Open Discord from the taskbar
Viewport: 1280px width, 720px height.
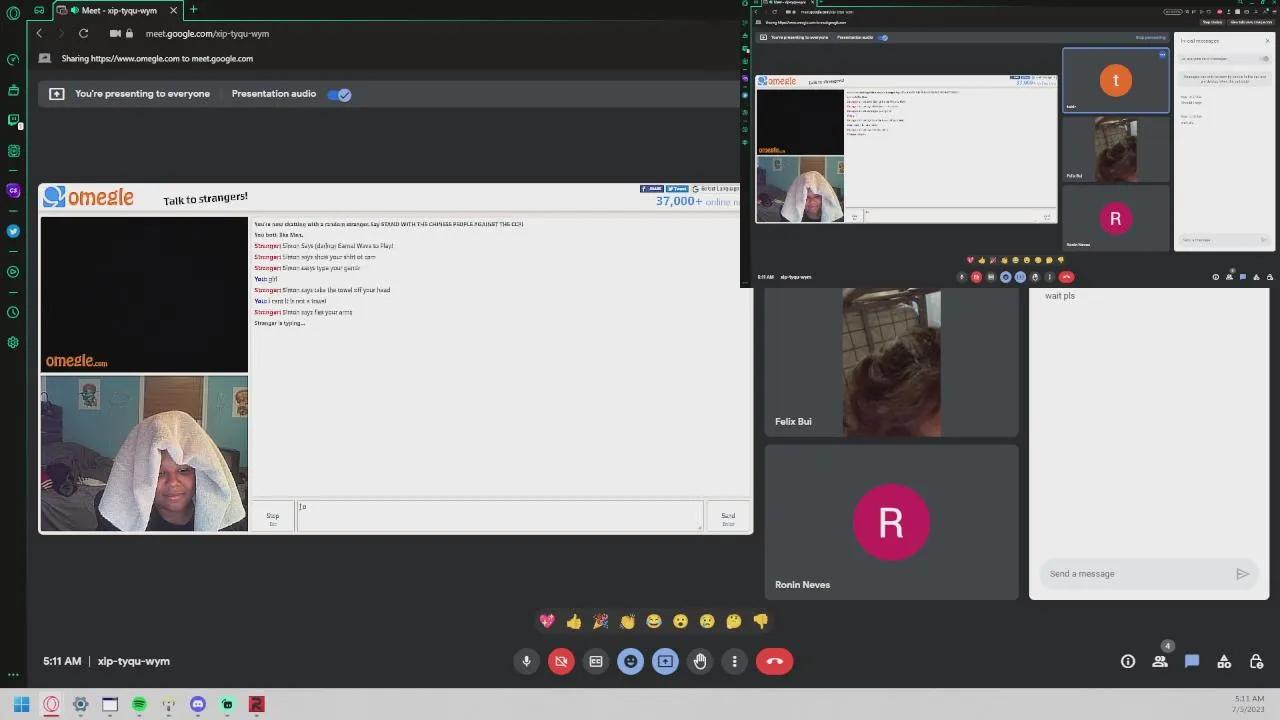click(198, 704)
